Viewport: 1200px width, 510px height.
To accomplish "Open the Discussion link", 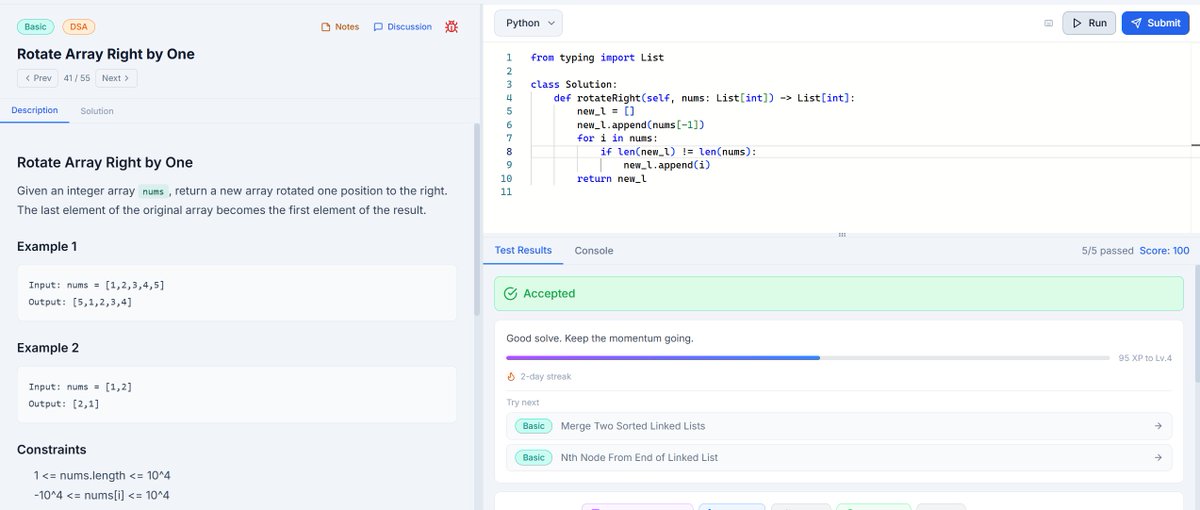I will [x=402, y=27].
